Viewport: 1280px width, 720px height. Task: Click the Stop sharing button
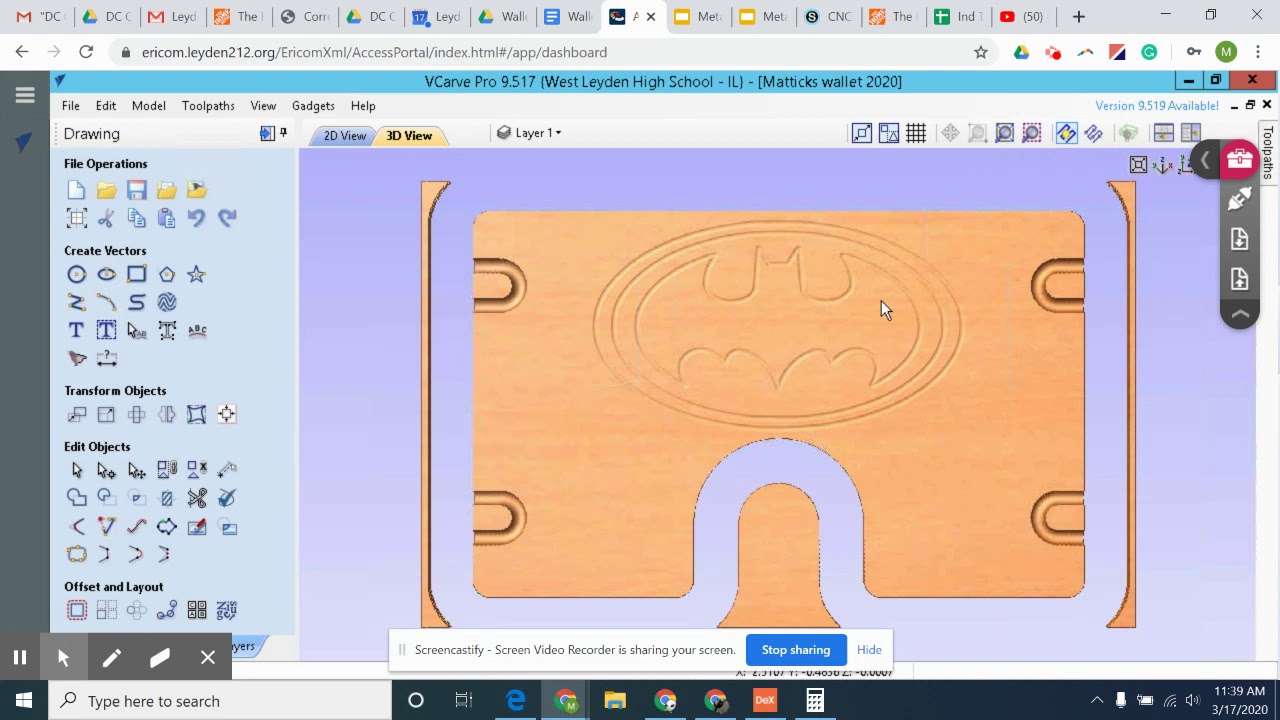(796, 650)
